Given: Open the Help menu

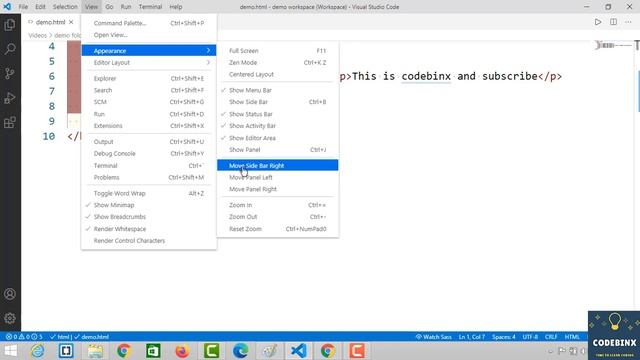Looking at the screenshot, I should 176,7.
